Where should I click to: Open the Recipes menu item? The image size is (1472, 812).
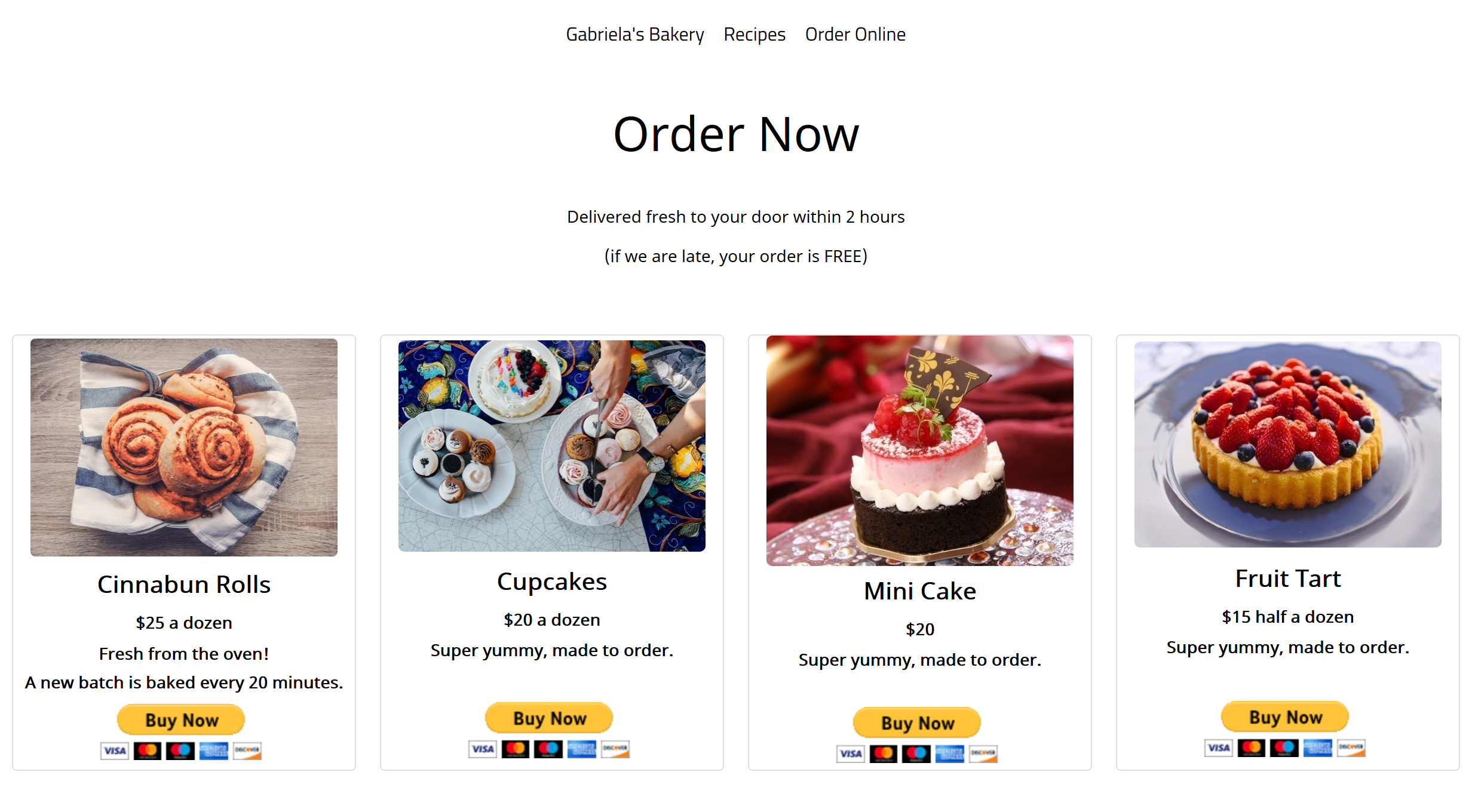click(x=755, y=35)
